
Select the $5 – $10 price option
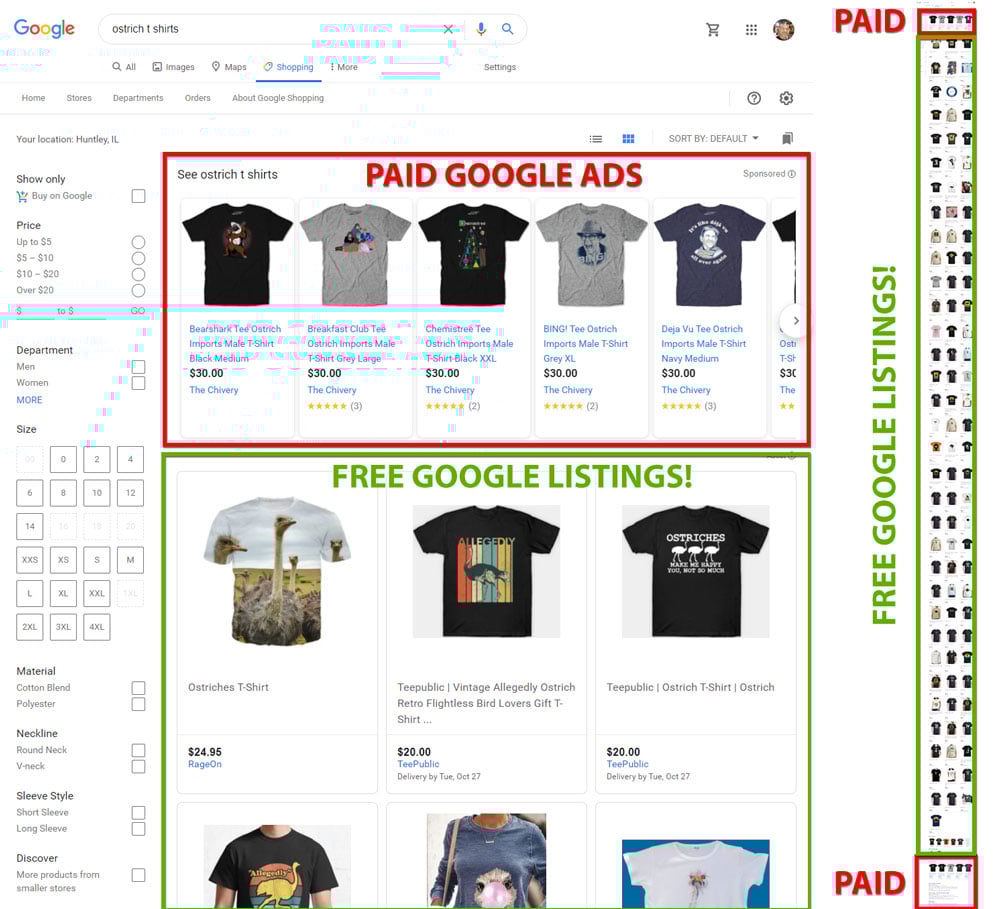(138, 258)
